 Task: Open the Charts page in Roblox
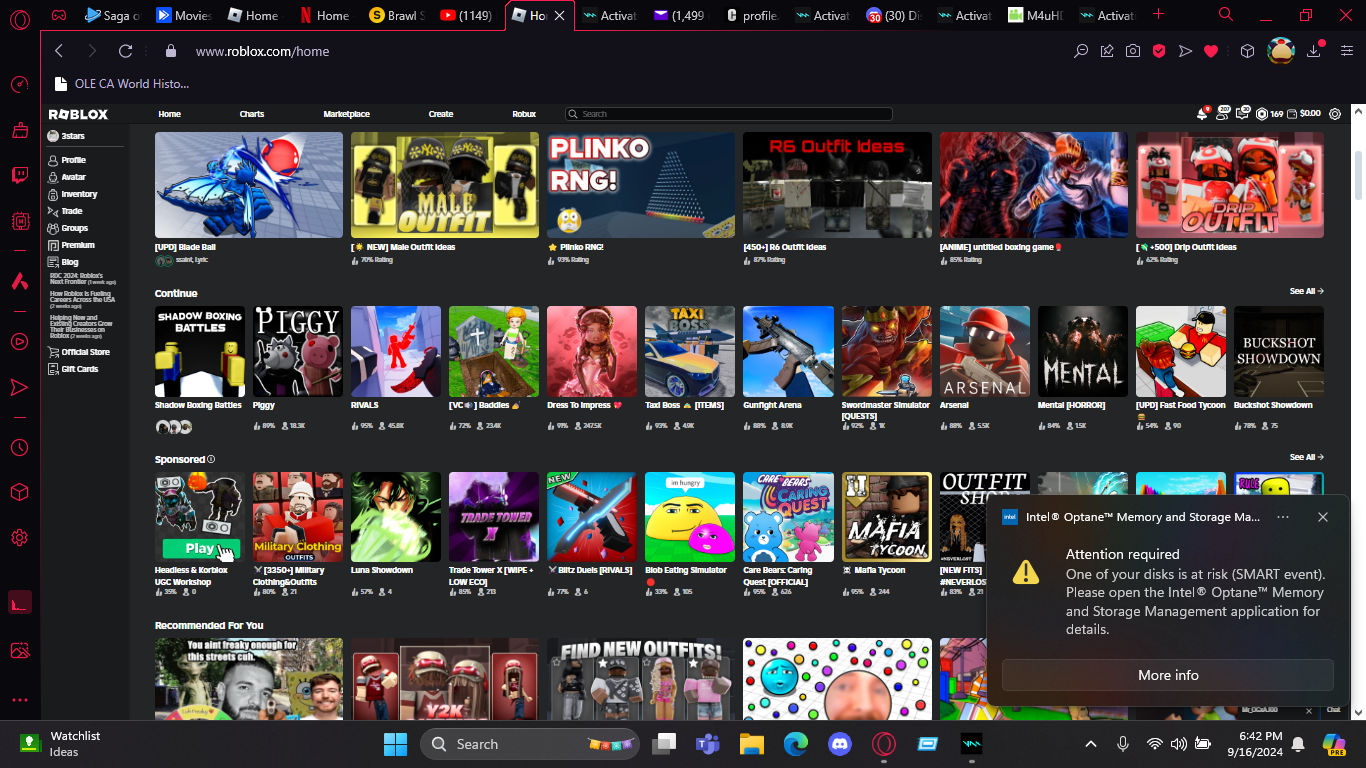point(252,114)
